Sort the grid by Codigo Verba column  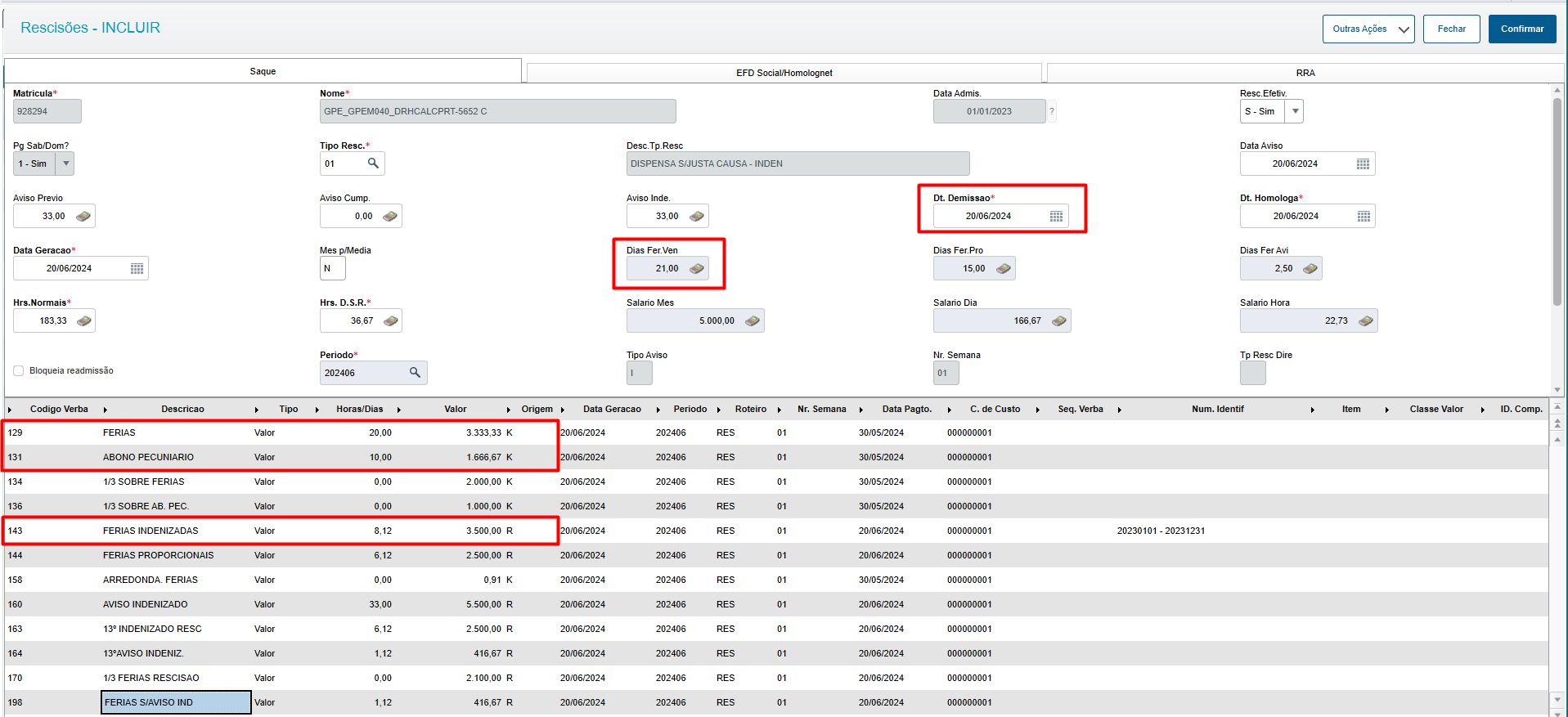[x=59, y=410]
